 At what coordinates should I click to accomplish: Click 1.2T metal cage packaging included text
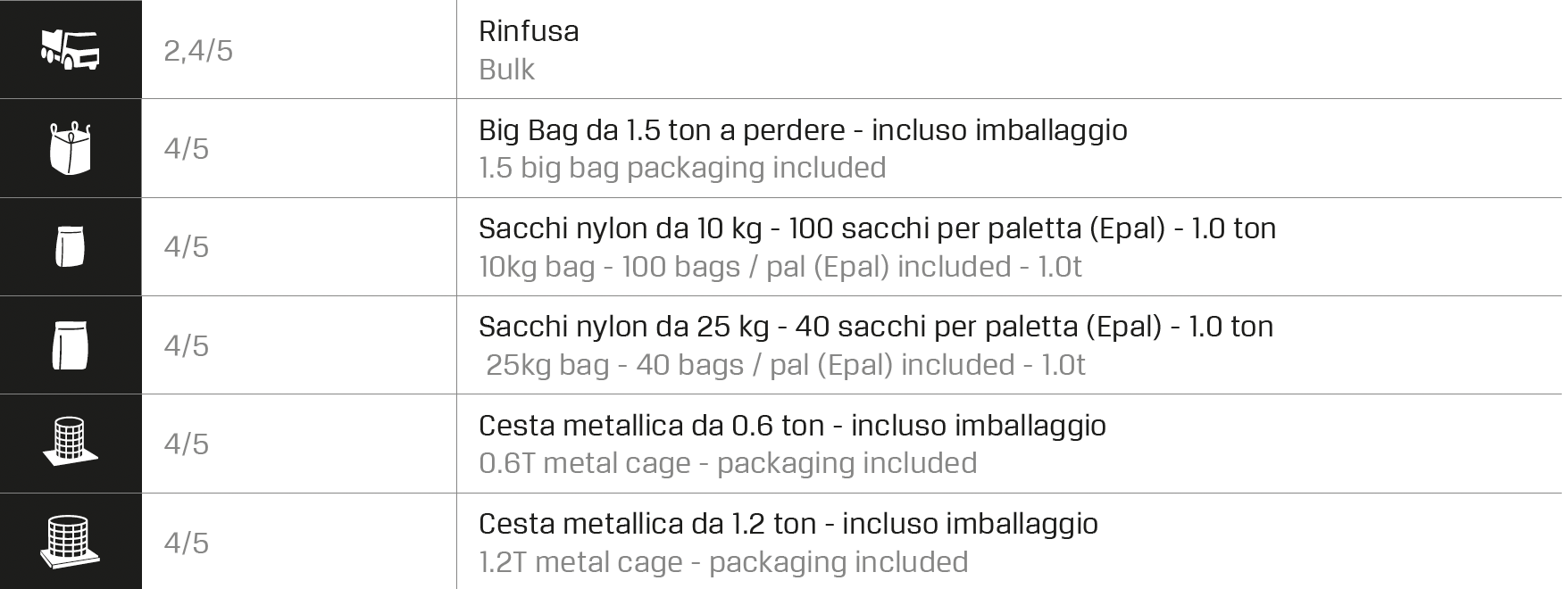[x=723, y=562]
